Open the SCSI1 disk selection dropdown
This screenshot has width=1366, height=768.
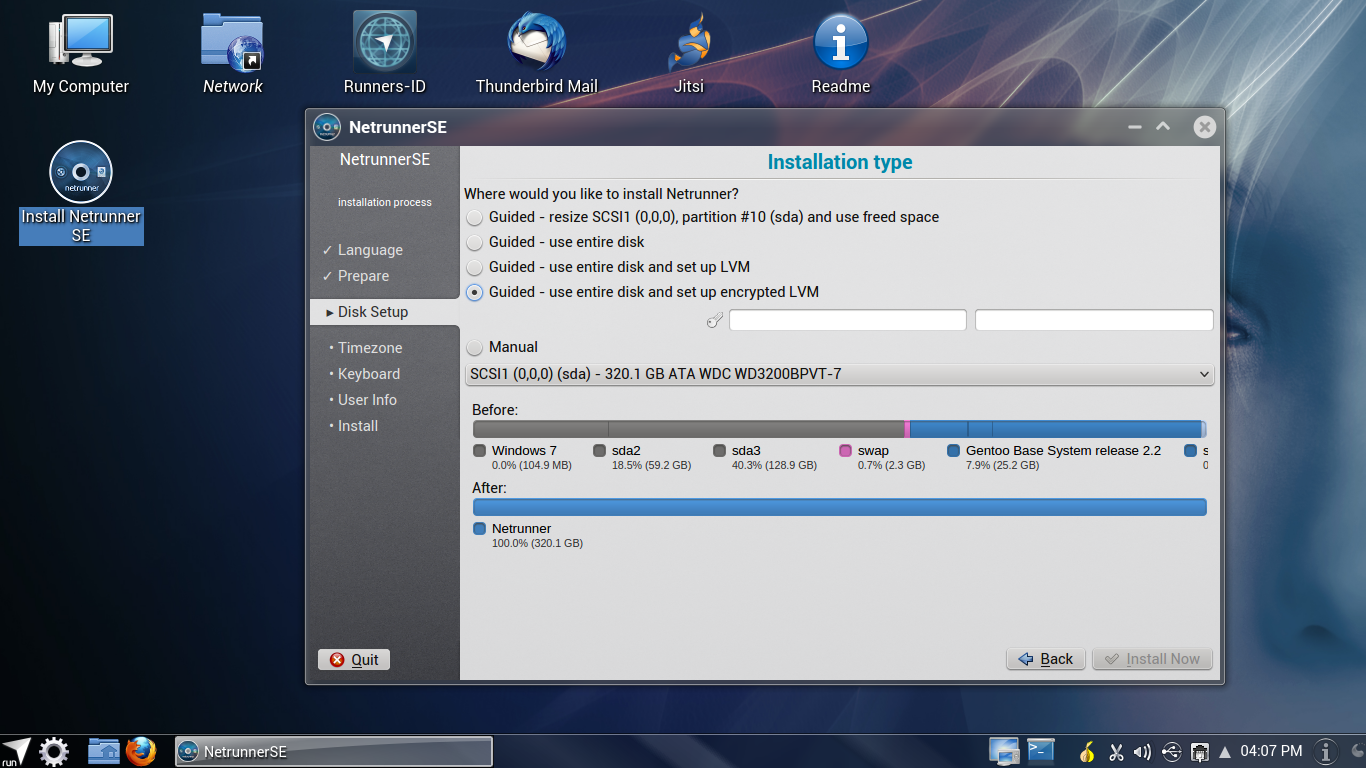tap(840, 374)
